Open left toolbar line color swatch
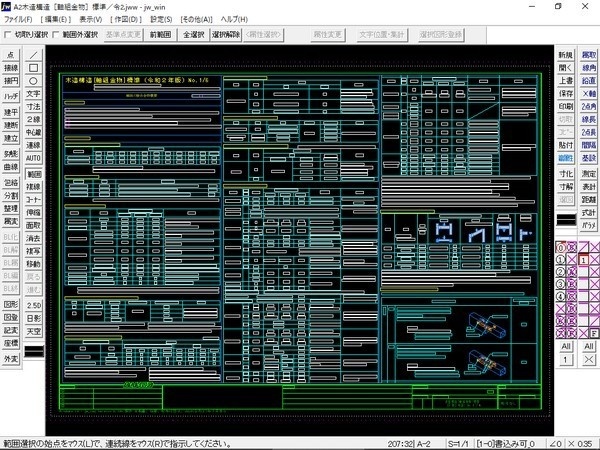600x450 pixels. click(34, 351)
